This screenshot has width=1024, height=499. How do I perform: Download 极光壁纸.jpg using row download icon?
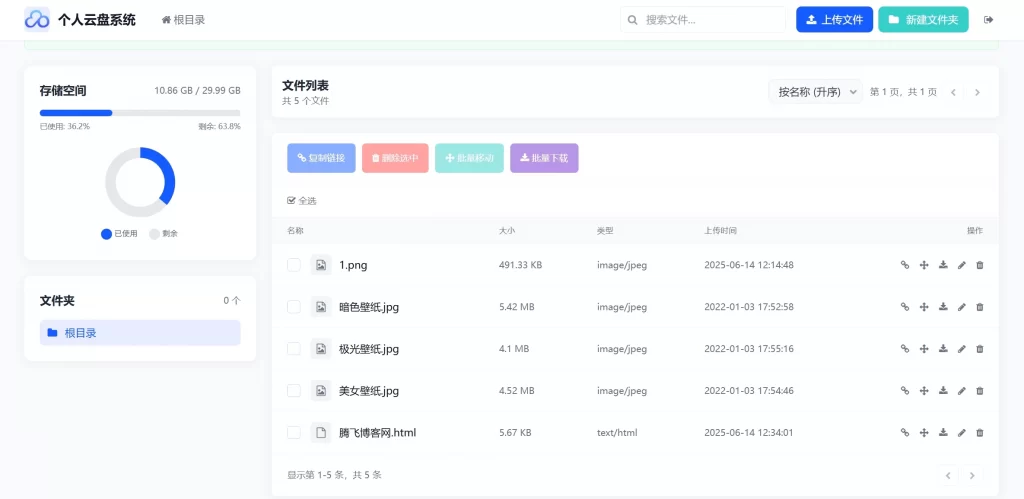pyautogui.click(x=942, y=349)
